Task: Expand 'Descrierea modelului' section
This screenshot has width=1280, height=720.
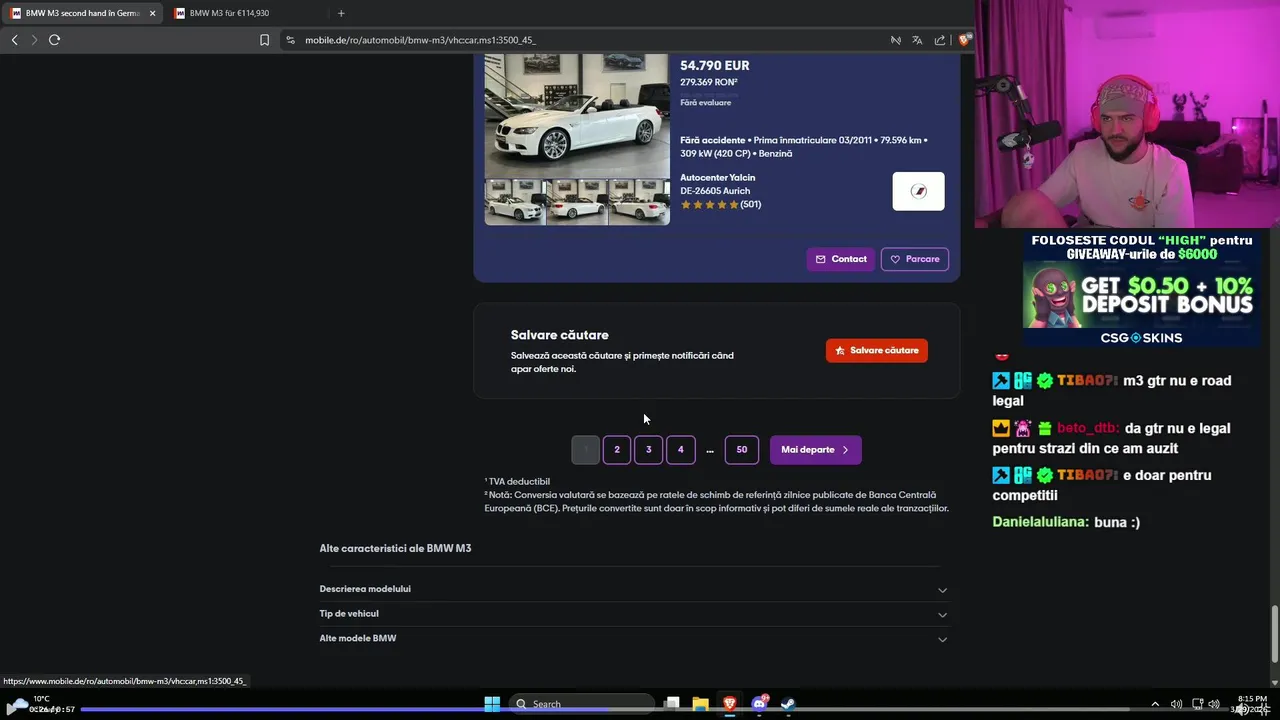Action: (633, 589)
